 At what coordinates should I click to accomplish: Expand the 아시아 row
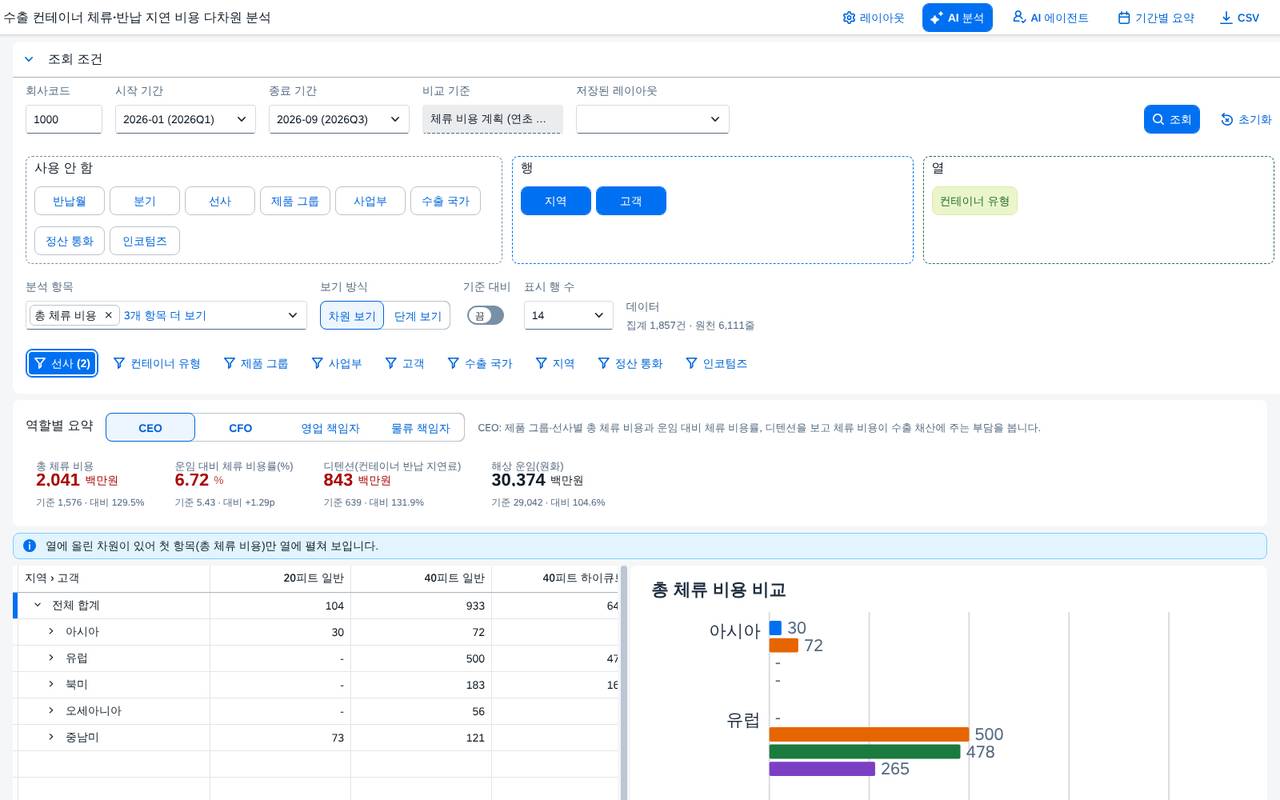point(51,632)
